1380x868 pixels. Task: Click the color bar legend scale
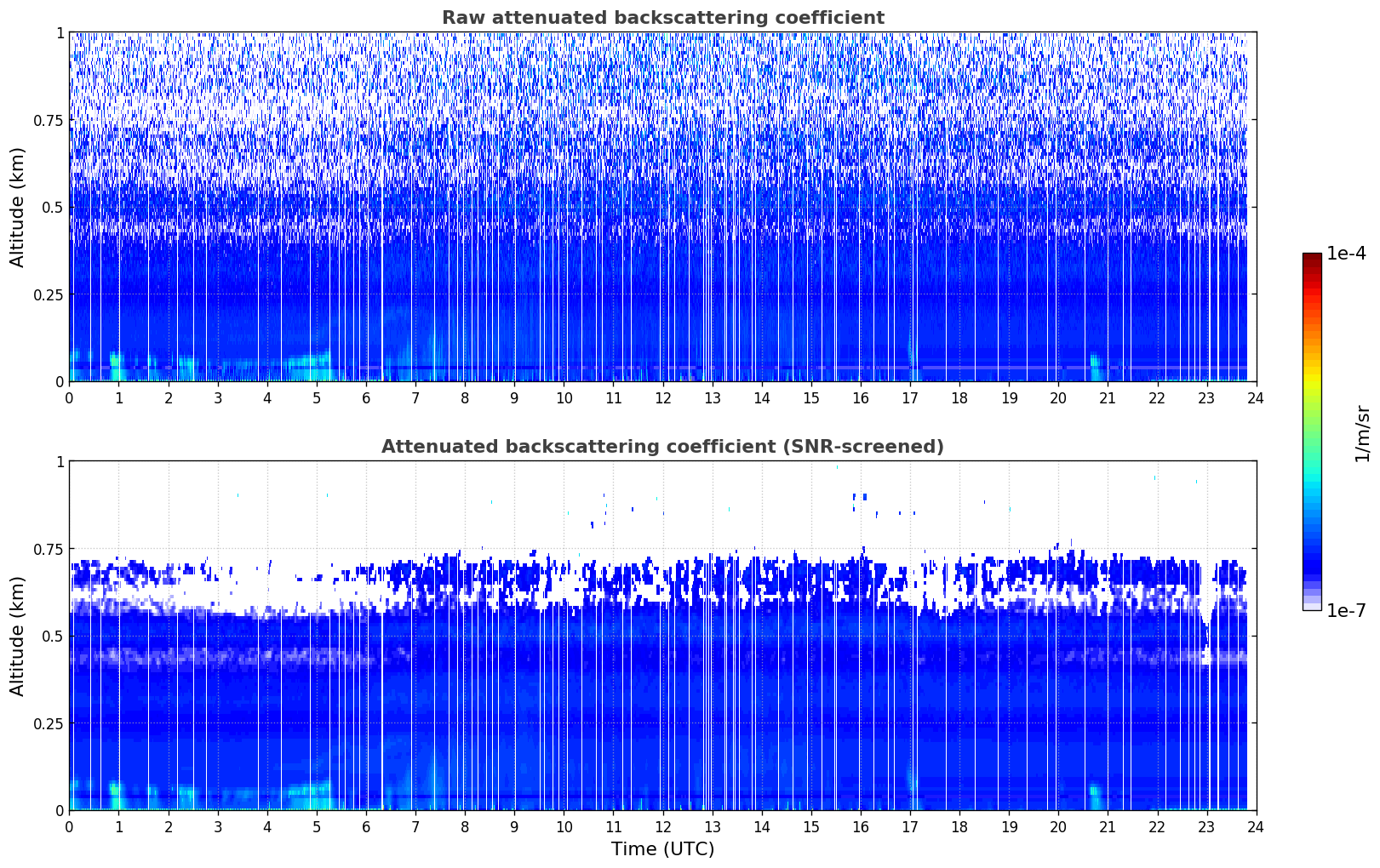pyautogui.click(x=1311, y=431)
